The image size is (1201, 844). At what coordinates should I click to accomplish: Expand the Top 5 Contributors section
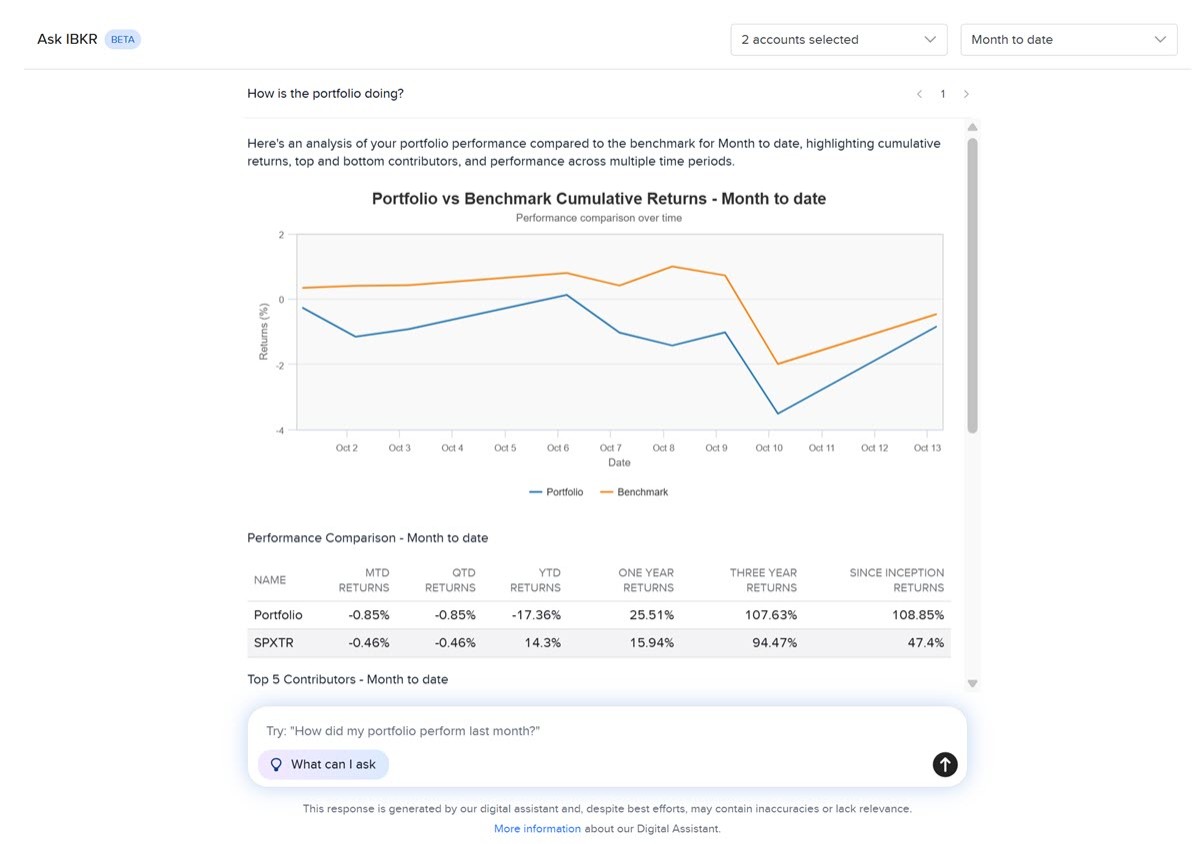[x=347, y=679]
